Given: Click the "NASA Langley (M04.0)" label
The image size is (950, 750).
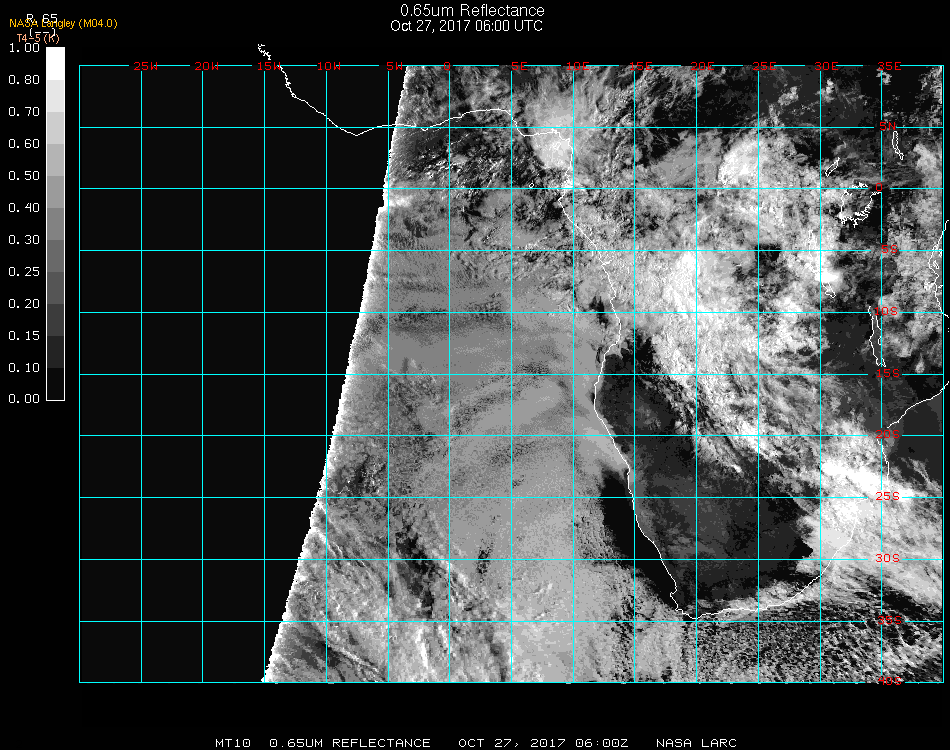Looking at the screenshot, I should coord(63,24).
